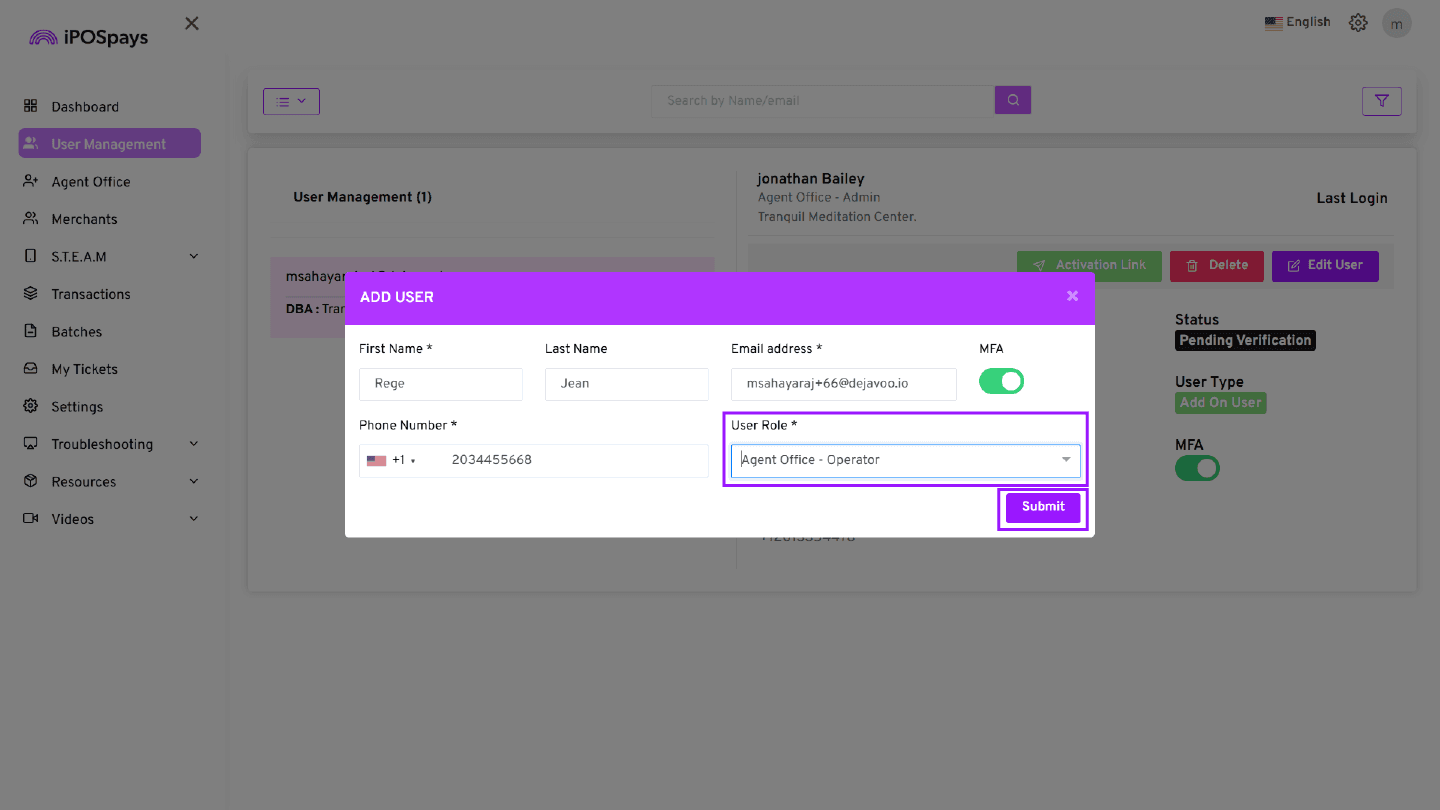Click the My Tickets inbox icon
The width and height of the screenshot is (1440, 810).
(31, 369)
